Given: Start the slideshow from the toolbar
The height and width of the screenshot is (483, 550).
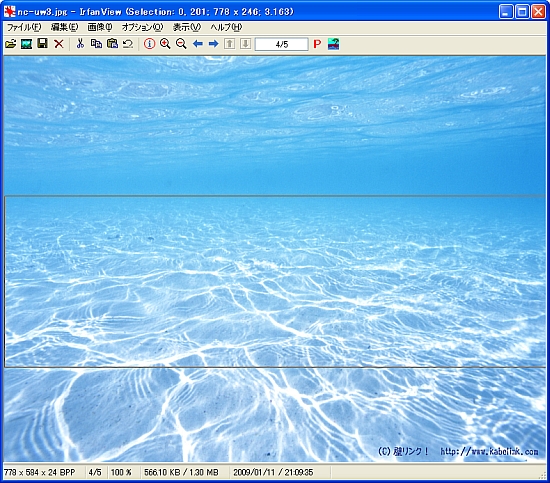Looking at the screenshot, I should (27, 44).
